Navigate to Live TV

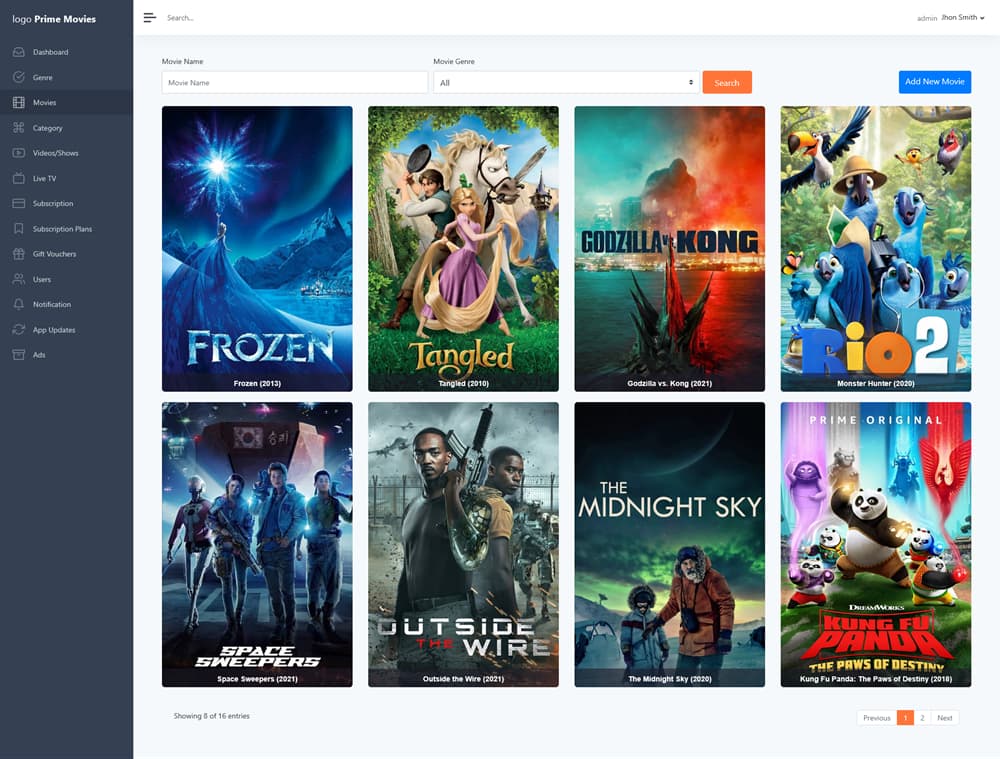(66, 178)
